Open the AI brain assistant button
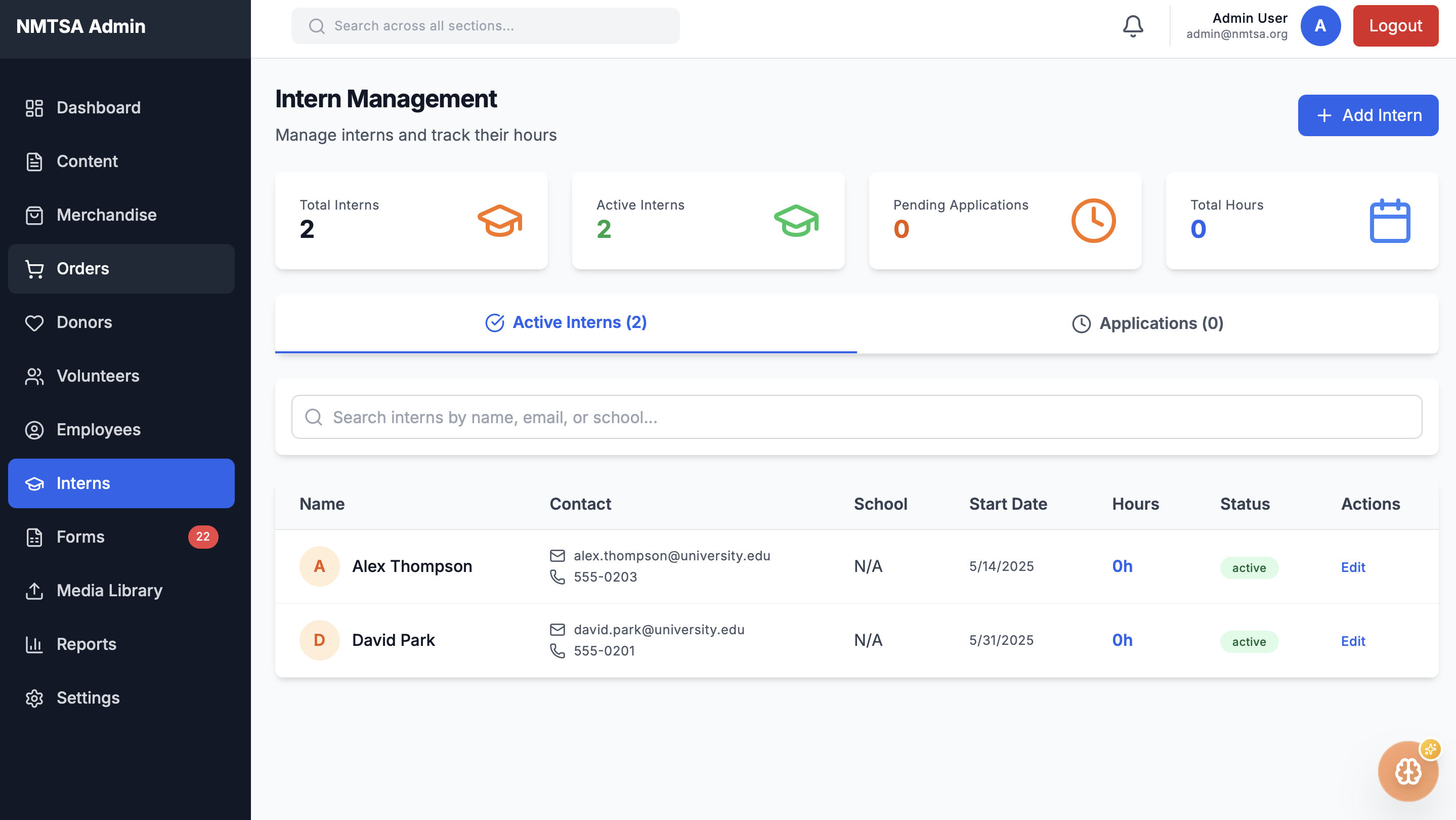The image size is (1456, 820). click(x=1407, y=771)
